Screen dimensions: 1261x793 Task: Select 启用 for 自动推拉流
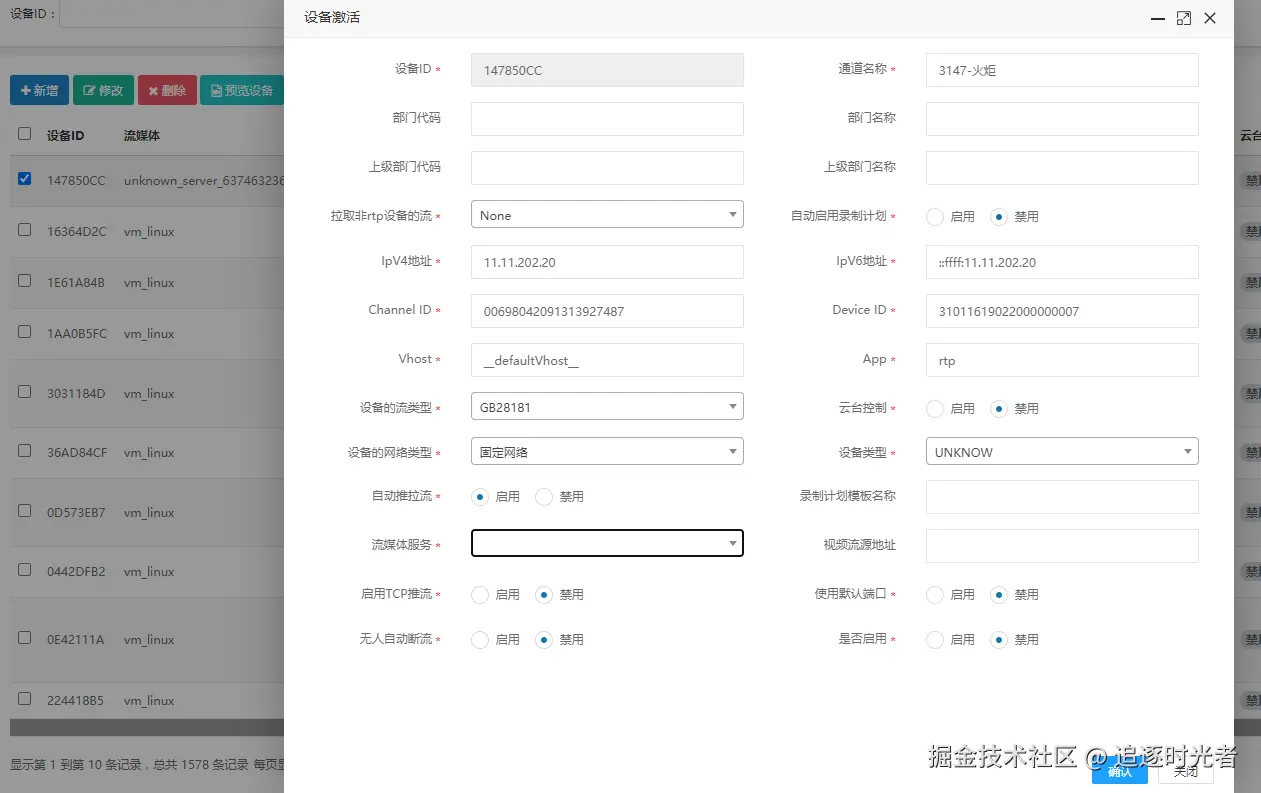(480, 496)
